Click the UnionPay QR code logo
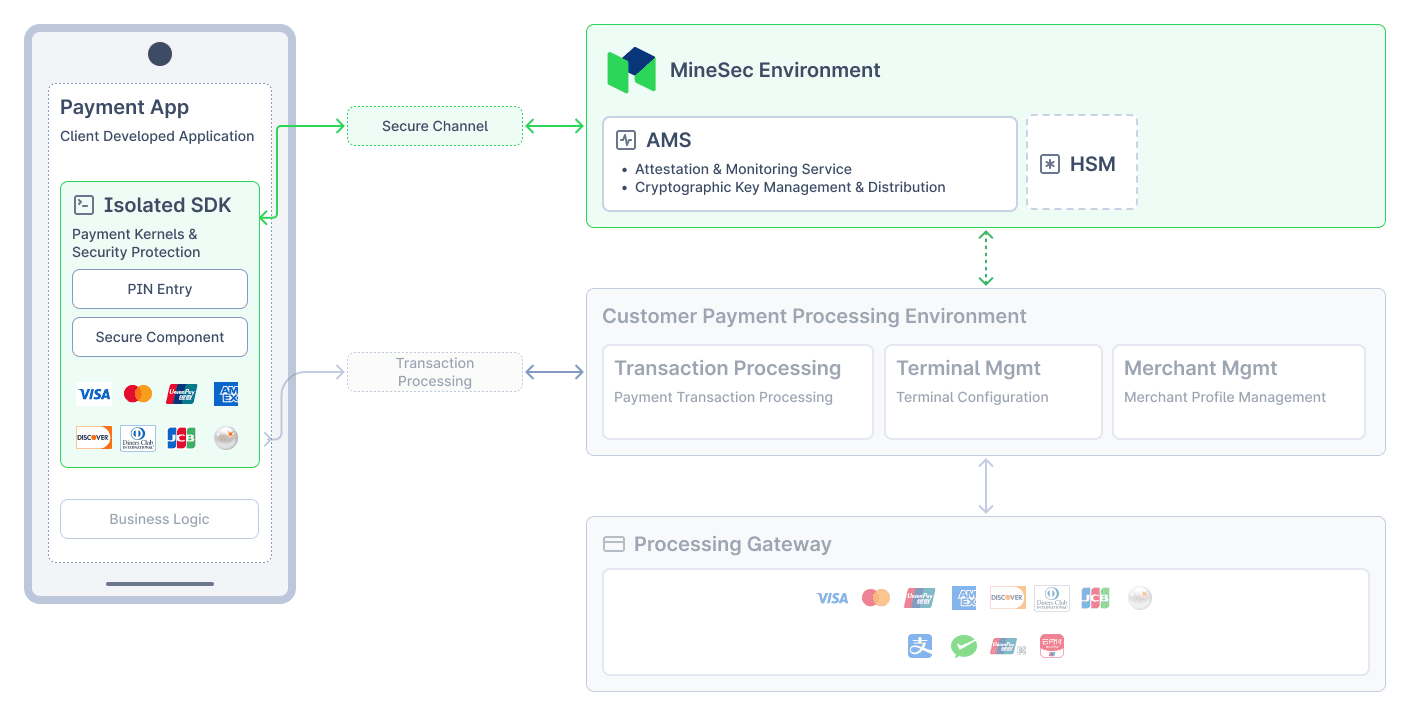This screenshot has width=1410, height=716. 1008,646
